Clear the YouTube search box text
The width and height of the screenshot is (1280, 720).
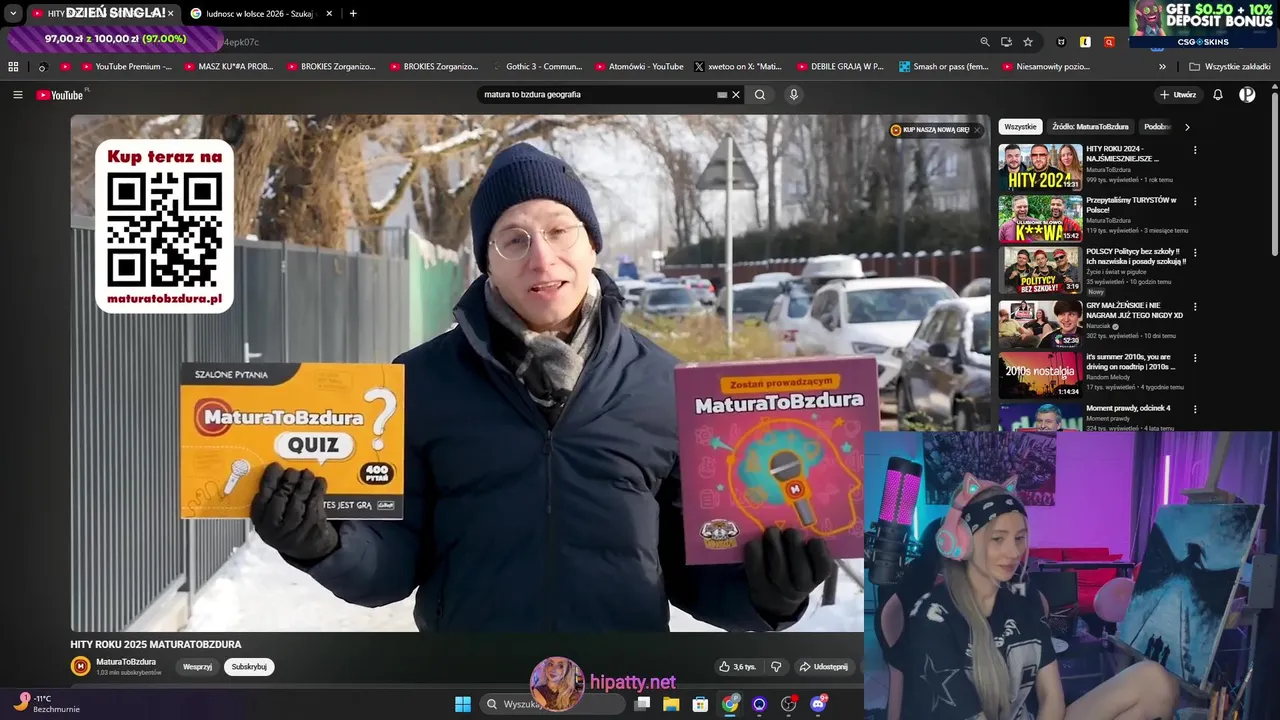click(x=736, y=95)
